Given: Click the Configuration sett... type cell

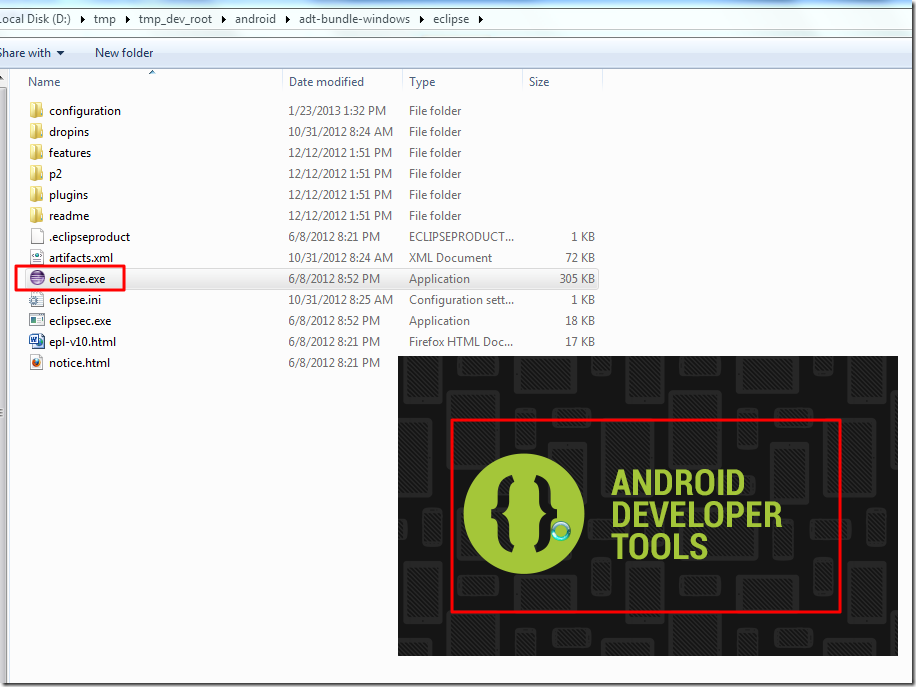Looking at the screenshot, I should pos(462,300).
